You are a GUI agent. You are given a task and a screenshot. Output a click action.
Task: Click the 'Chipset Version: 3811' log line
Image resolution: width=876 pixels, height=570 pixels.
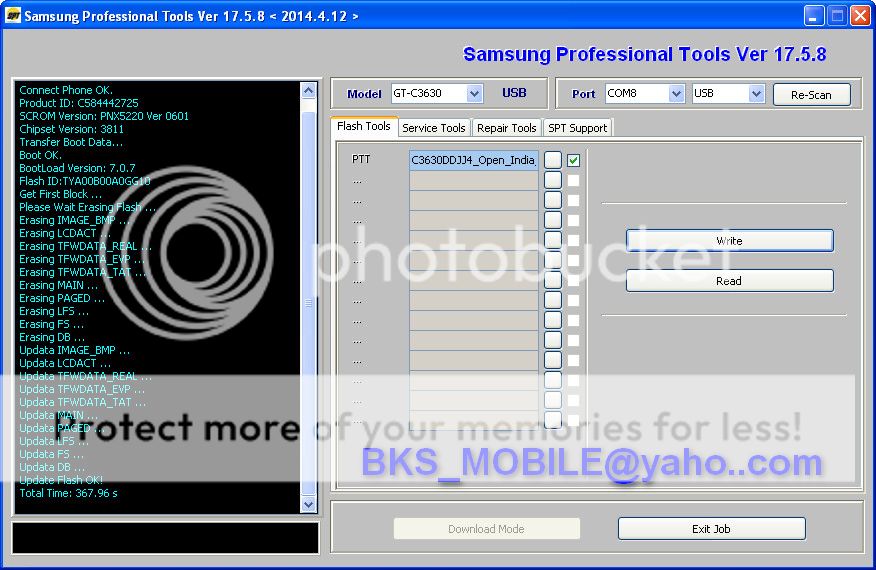click(x=72, y=129)
